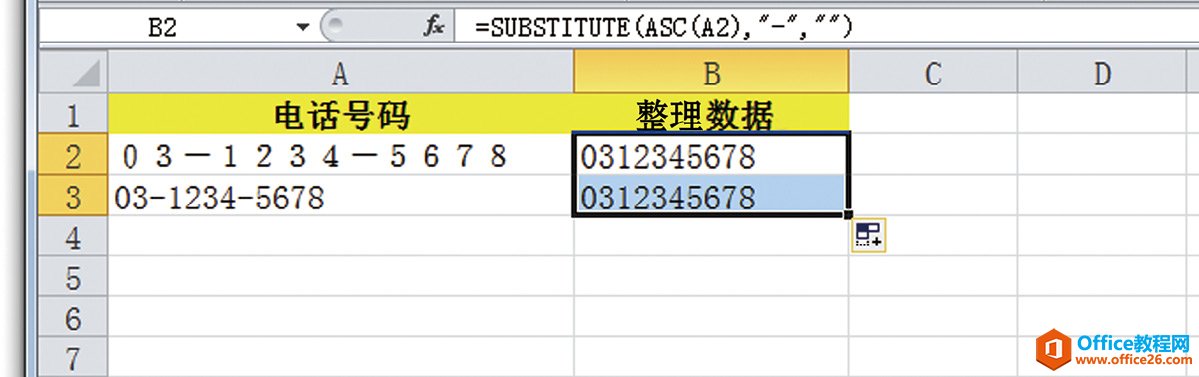Select row 1 header
1199x377 pixels.
click(74, 115)
